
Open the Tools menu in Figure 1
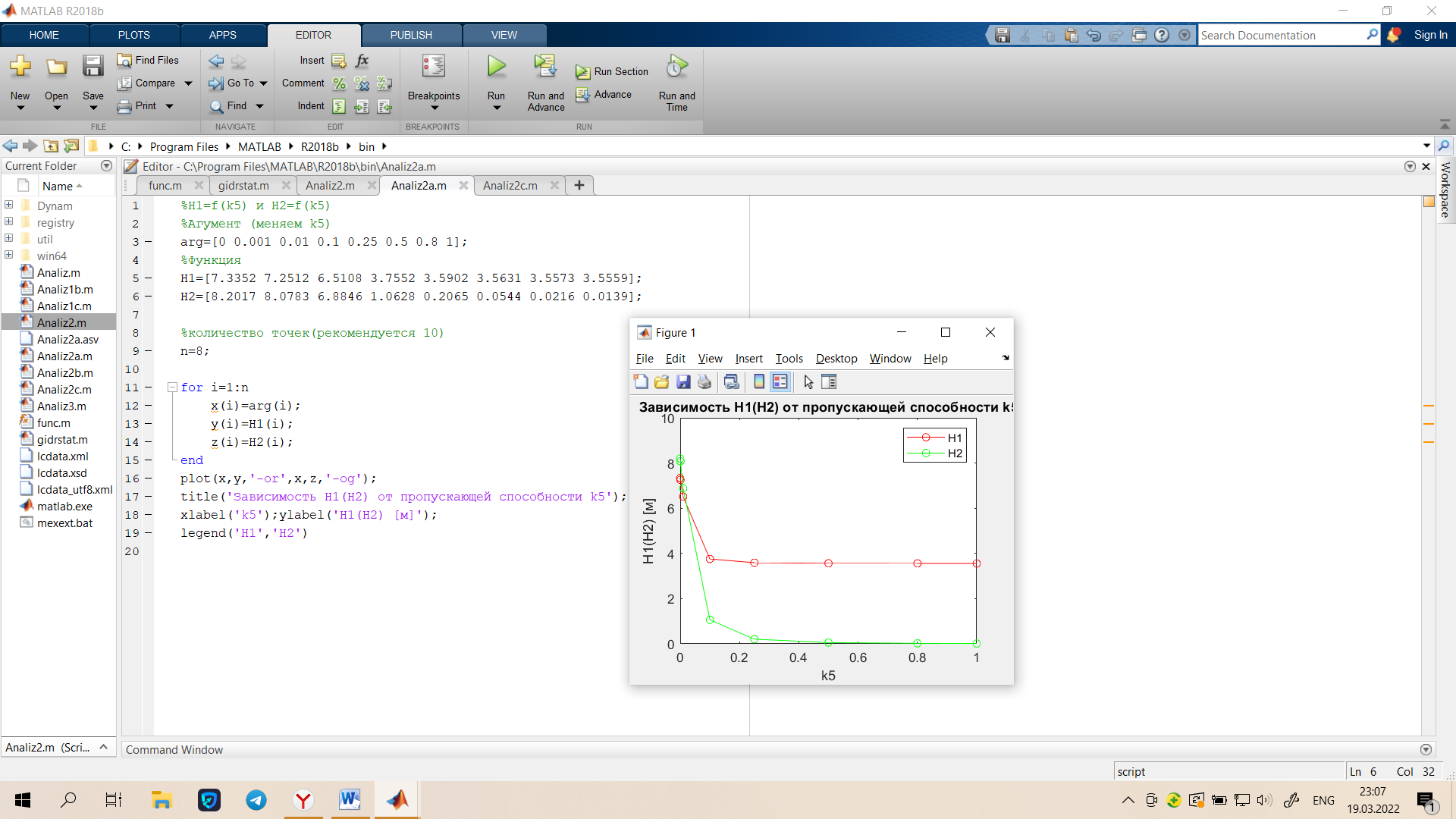click(x=789, y=359)
